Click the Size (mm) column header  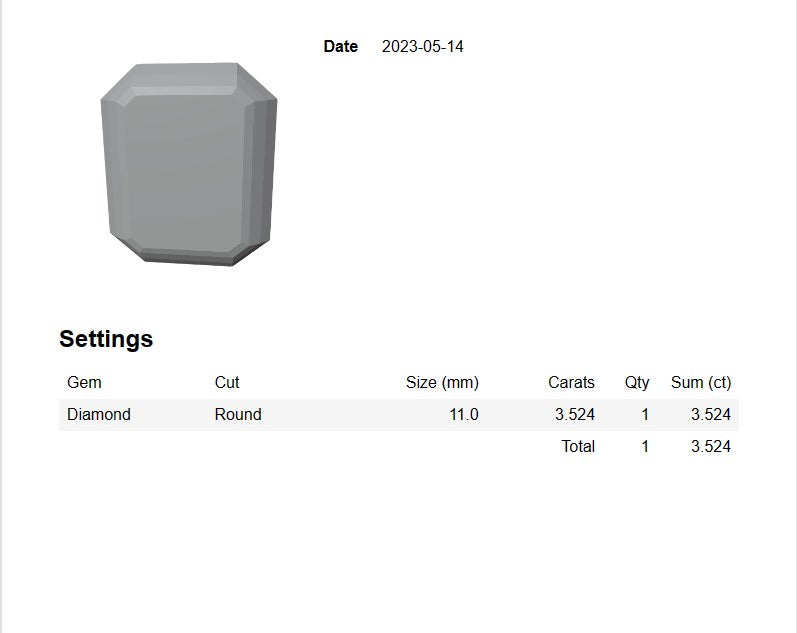click(442, 382)
